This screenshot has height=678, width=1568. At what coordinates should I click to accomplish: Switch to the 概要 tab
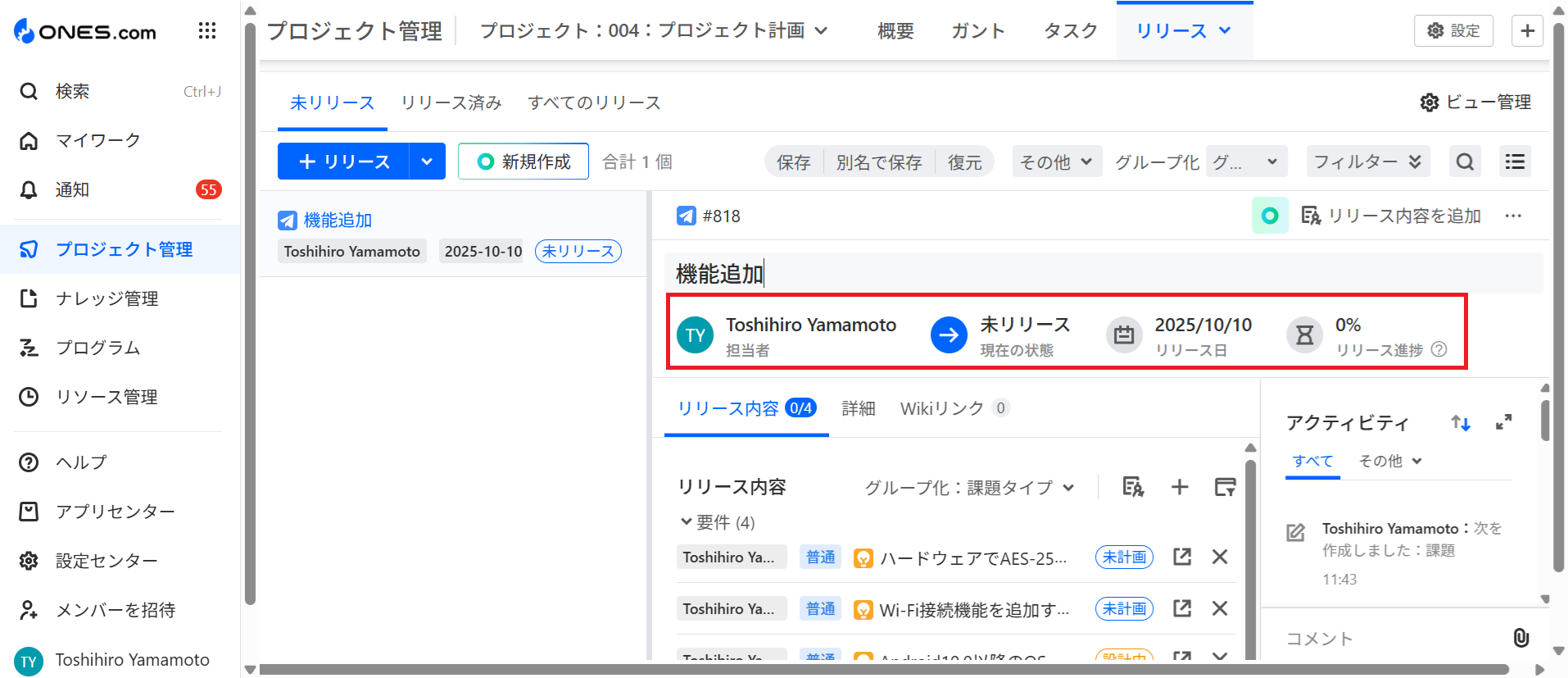pos(895,31)
